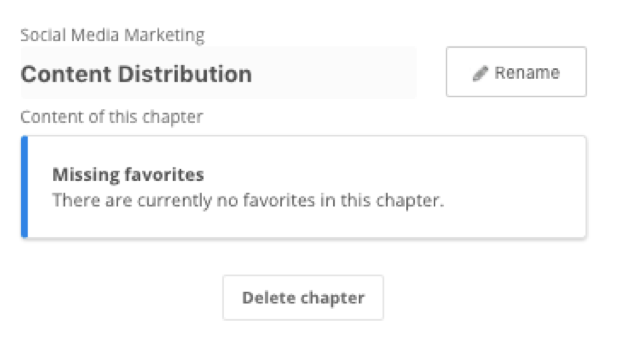The image size is (631, 364).
Task: Click the Rename button
Action: [516, 72]
